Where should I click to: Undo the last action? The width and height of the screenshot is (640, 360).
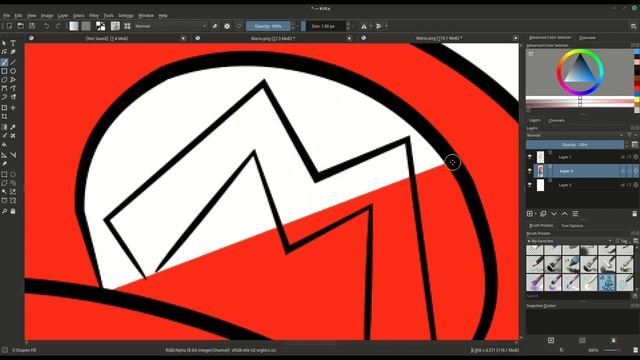(47, 26)
